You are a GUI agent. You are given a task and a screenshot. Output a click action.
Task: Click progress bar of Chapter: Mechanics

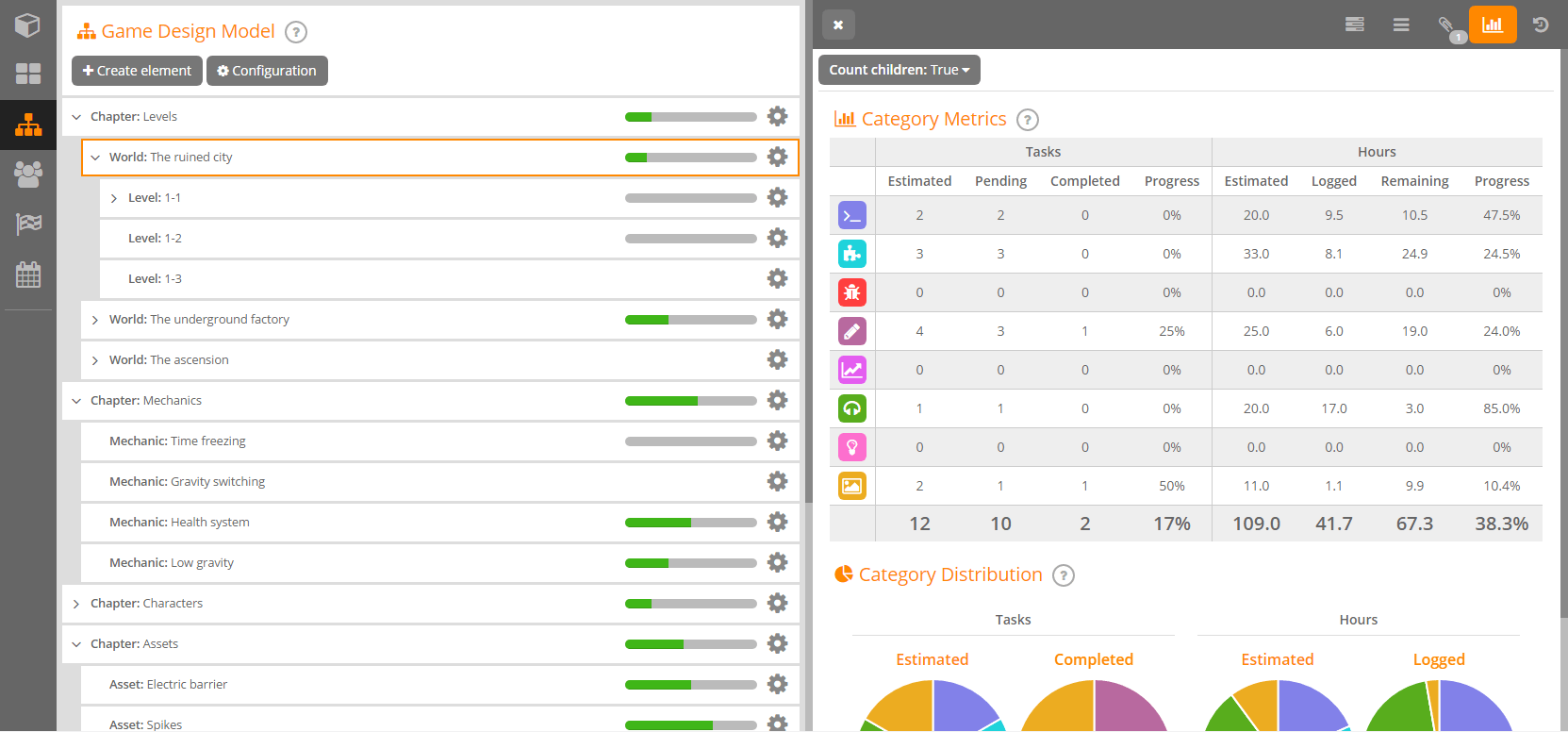[690, 401]
